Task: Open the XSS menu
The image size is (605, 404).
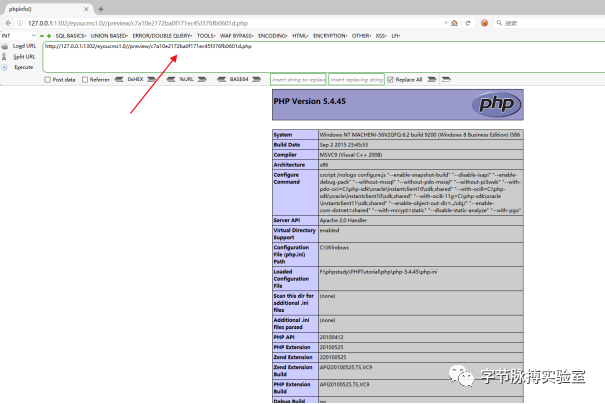Action: point(381,35)
